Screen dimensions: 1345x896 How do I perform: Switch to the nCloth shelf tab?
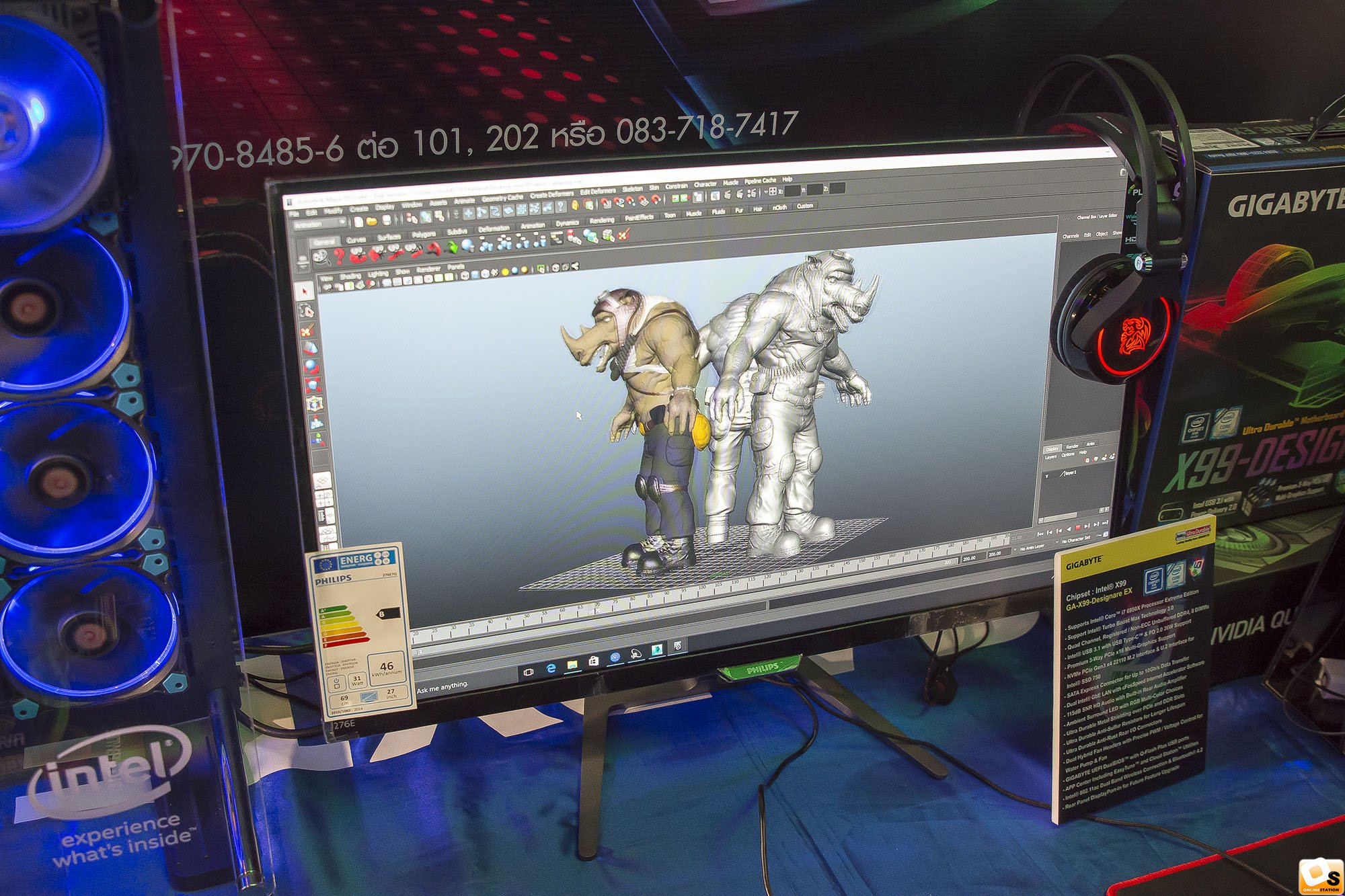pos(779,208)
